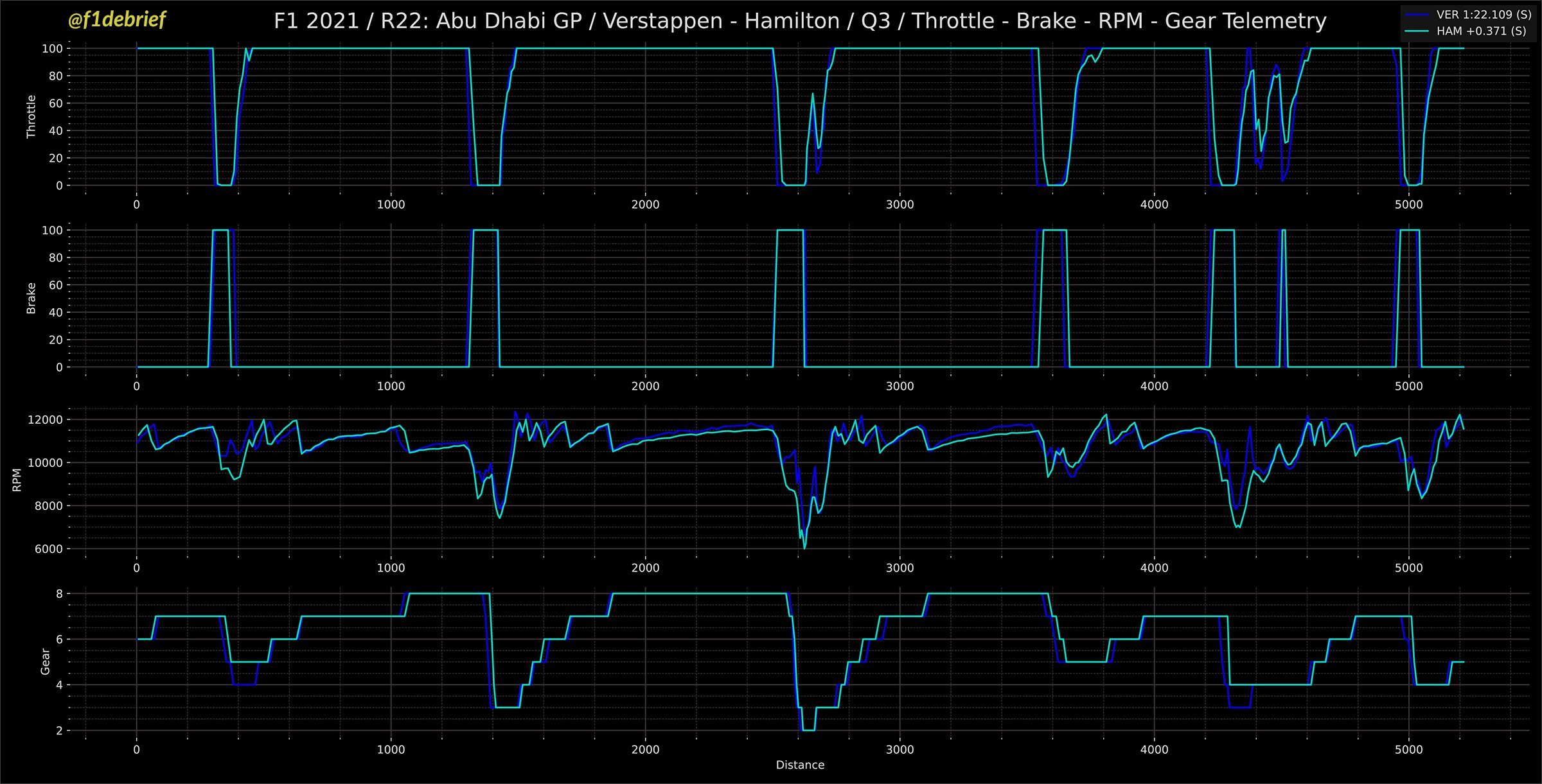Click the 8 tick on the Gear axis
The height and width of the screenshot is (784, 1542).
[60, 594]
